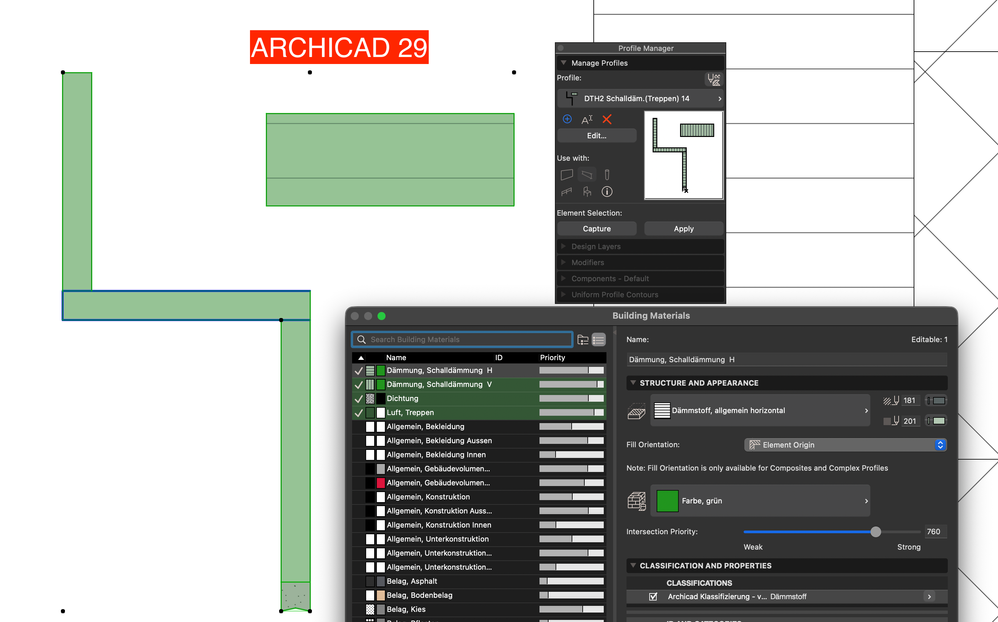Screen dimensions: 998x622
Task: Select Dämmung, Schalldämmung H row
Action: click(479, 371)
